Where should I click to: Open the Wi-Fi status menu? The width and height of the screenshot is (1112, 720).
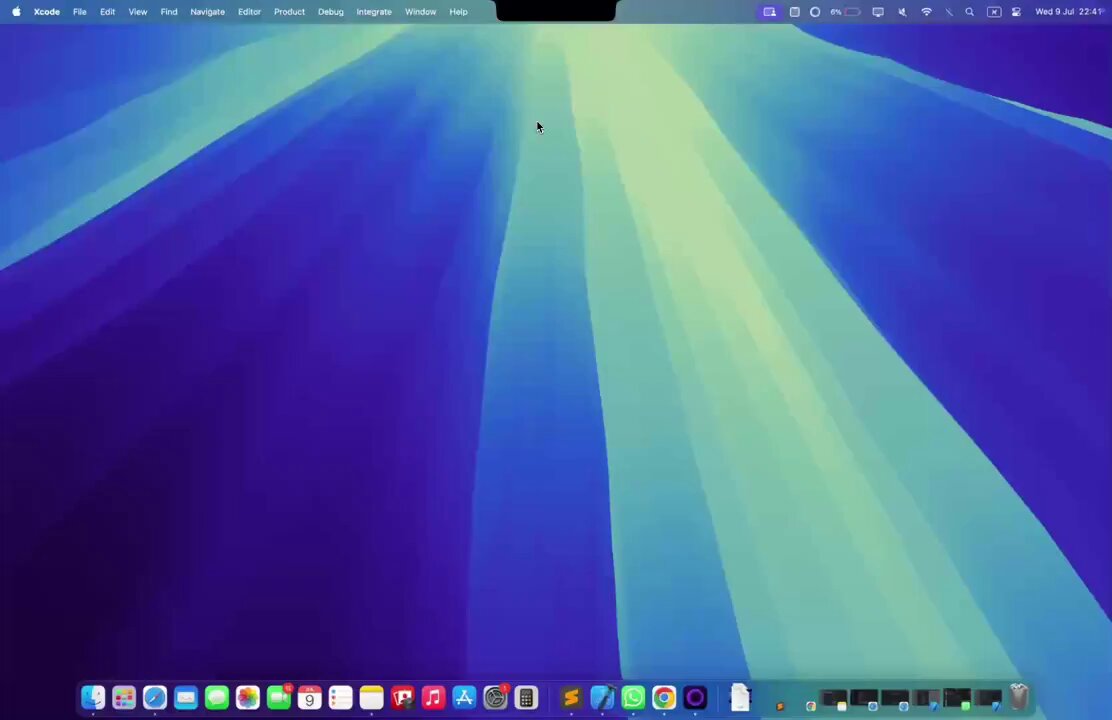926,11
